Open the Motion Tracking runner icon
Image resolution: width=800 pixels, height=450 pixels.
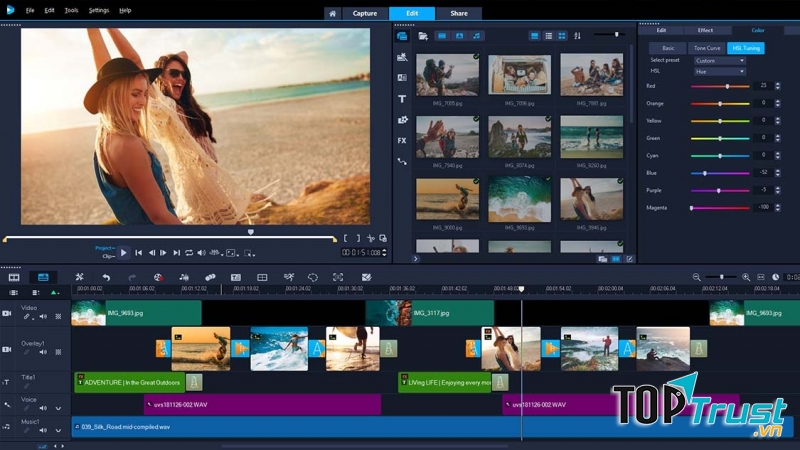(x=289, y=277)
